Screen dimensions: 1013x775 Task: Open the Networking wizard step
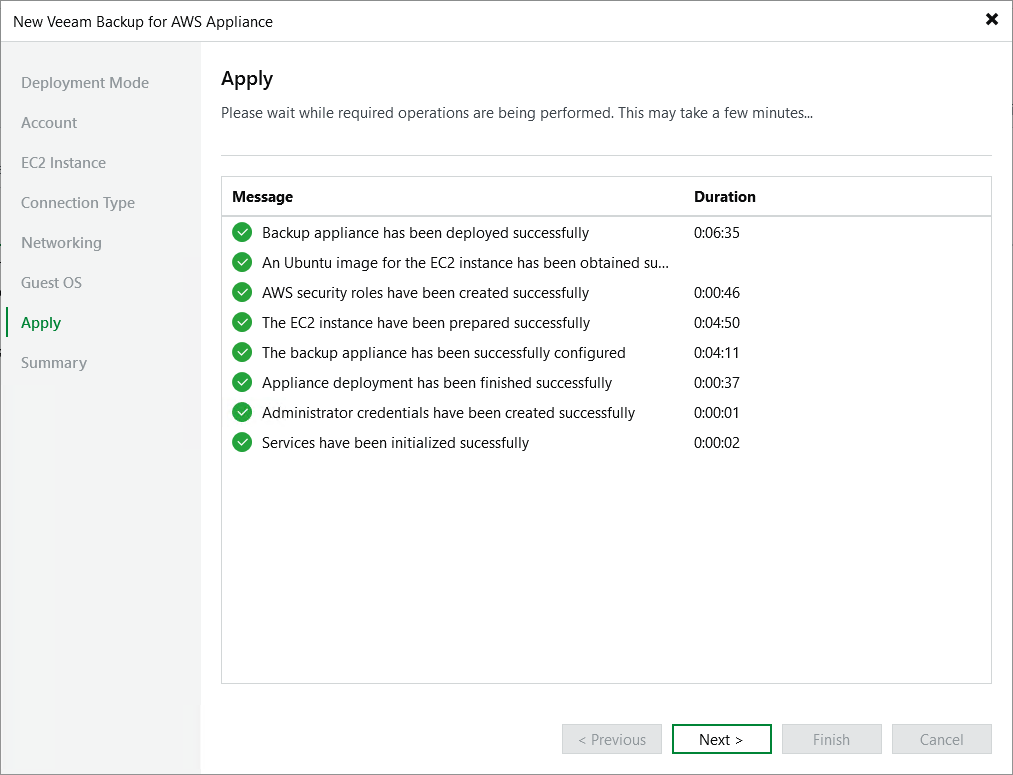point(61,243)
